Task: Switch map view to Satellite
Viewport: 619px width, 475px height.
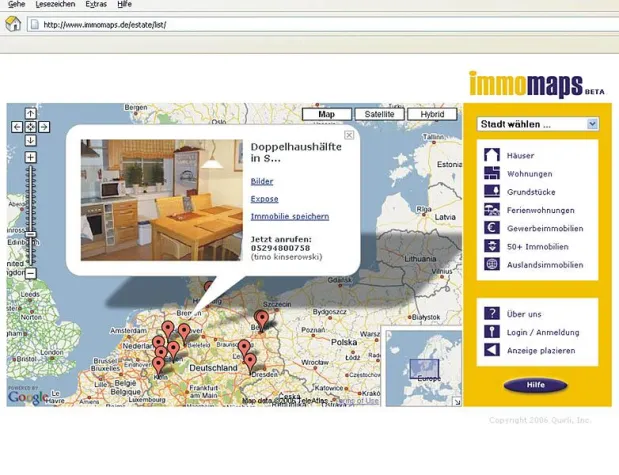Action: click(x=379, y=114)
